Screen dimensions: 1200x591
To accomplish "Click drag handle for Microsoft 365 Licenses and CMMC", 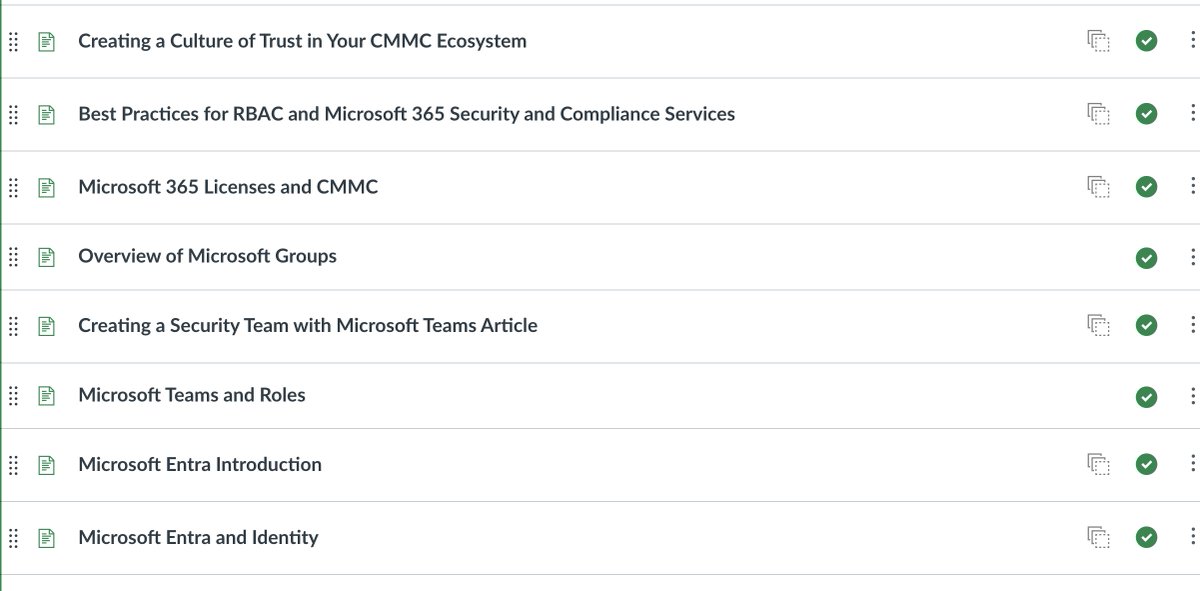I will click(x=13, y=188).
